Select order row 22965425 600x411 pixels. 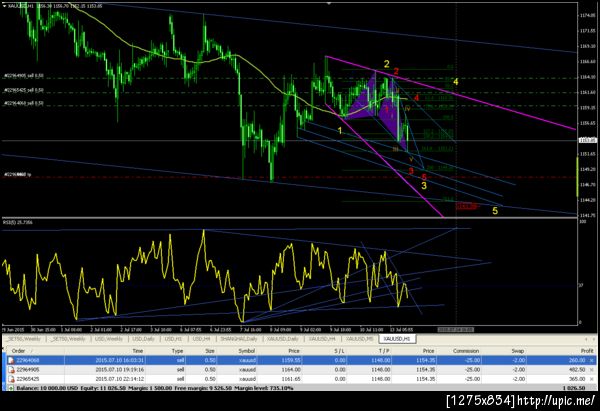coord(300,379)
